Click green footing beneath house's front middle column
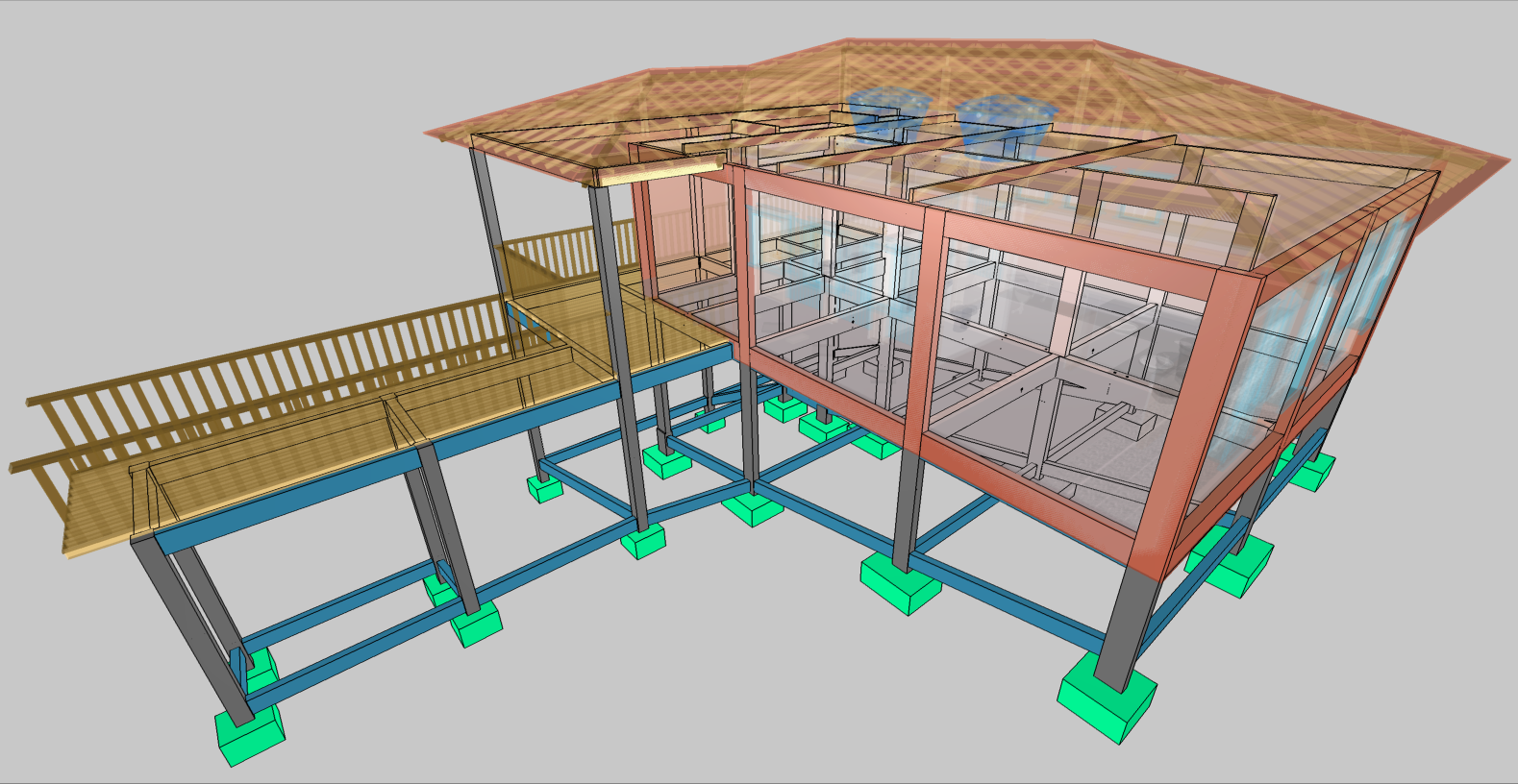Viewport: 1518px width, 784px height. click(900, 584)
